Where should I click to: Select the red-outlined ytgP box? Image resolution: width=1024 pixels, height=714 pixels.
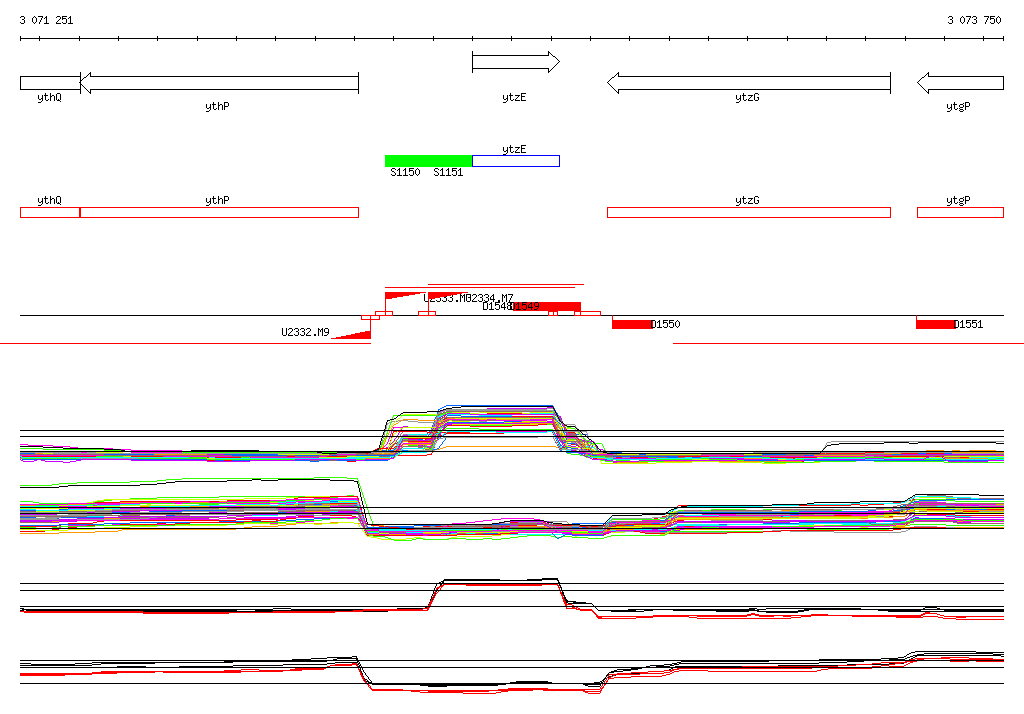[x=960, y=212]
